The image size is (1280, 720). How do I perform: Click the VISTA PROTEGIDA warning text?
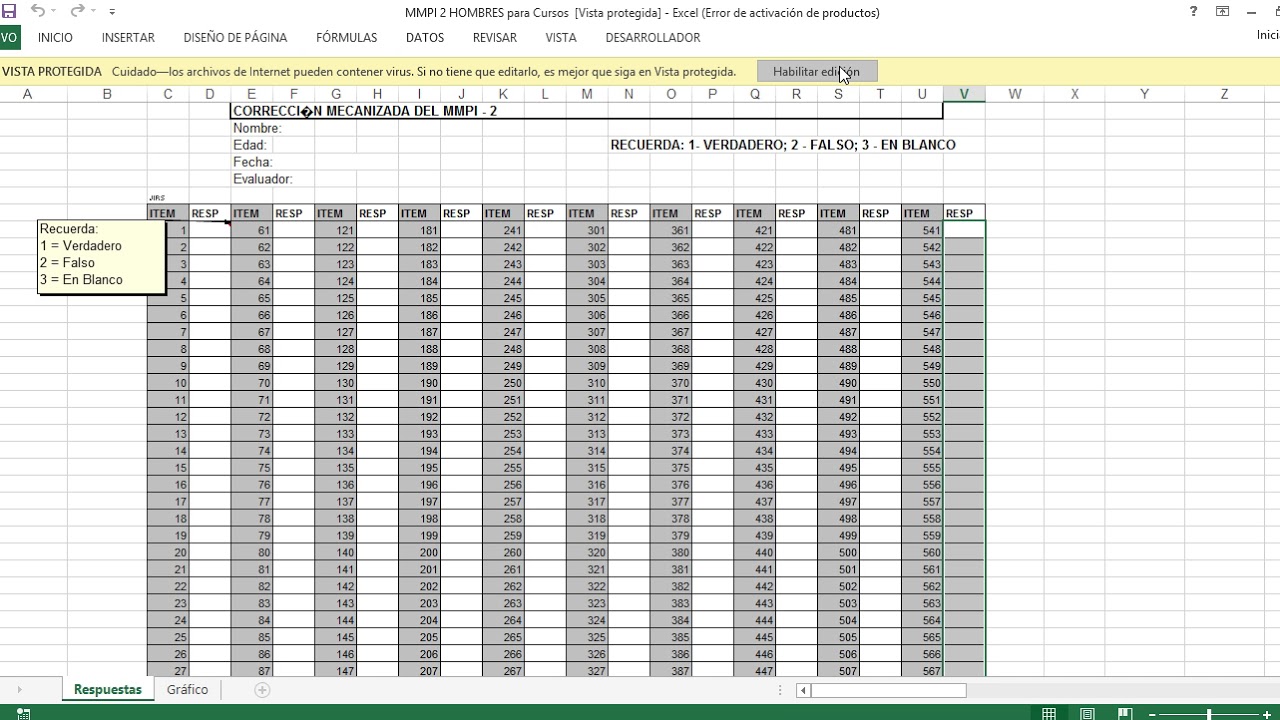(x=52, y=72)
